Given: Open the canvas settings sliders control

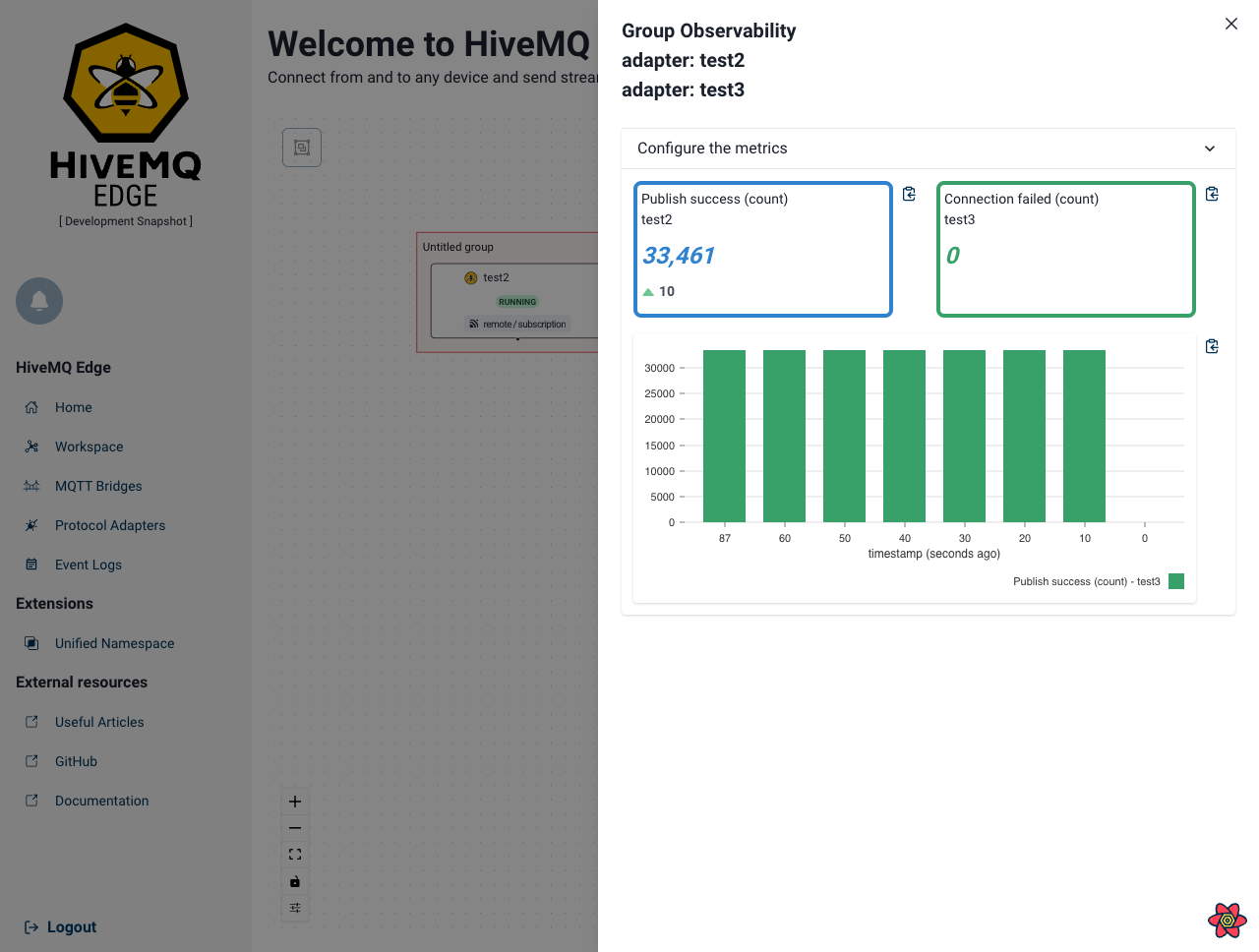Looking at the screenshot, I should [295, 908].
